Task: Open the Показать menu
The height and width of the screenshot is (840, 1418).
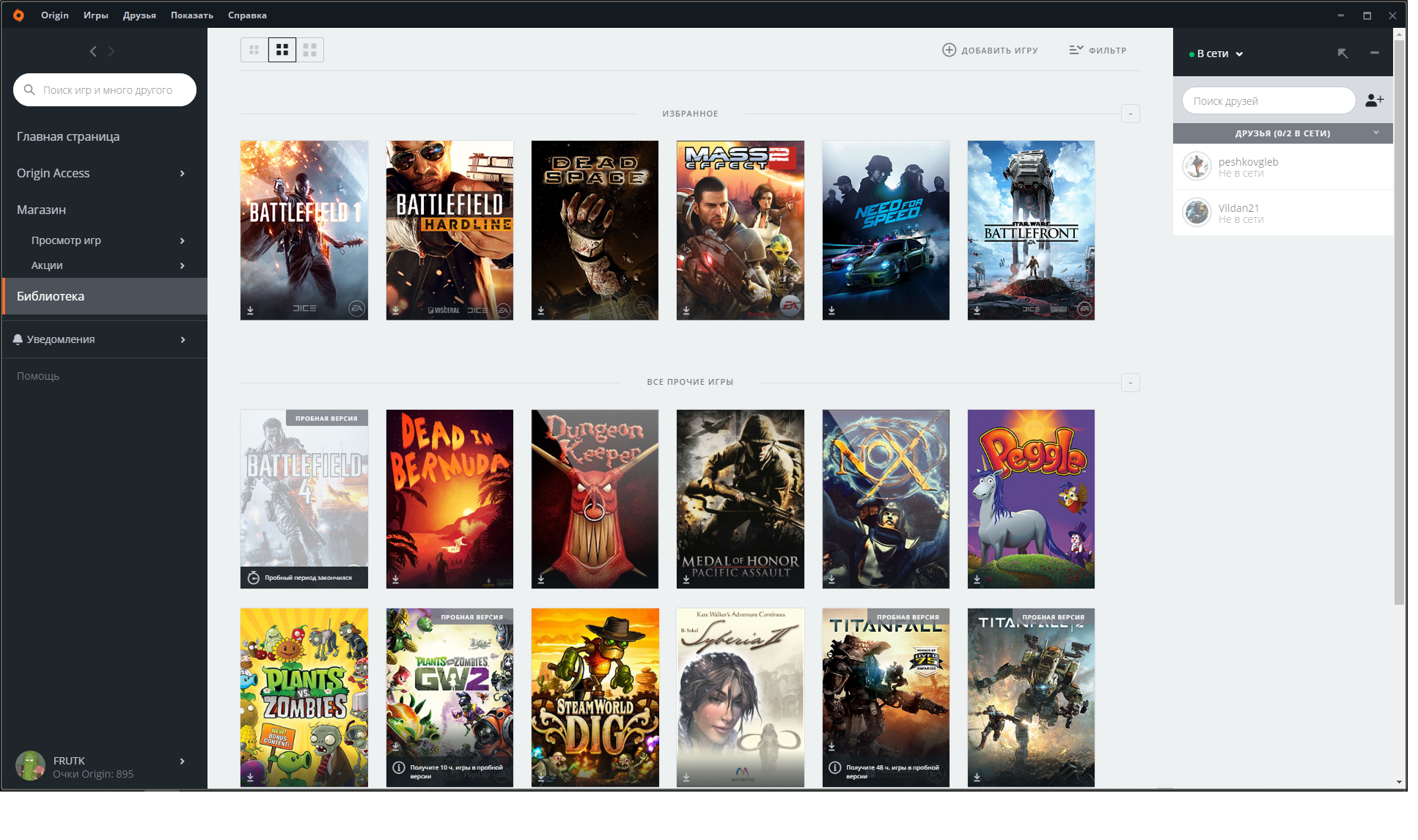Action: [192, 15]
